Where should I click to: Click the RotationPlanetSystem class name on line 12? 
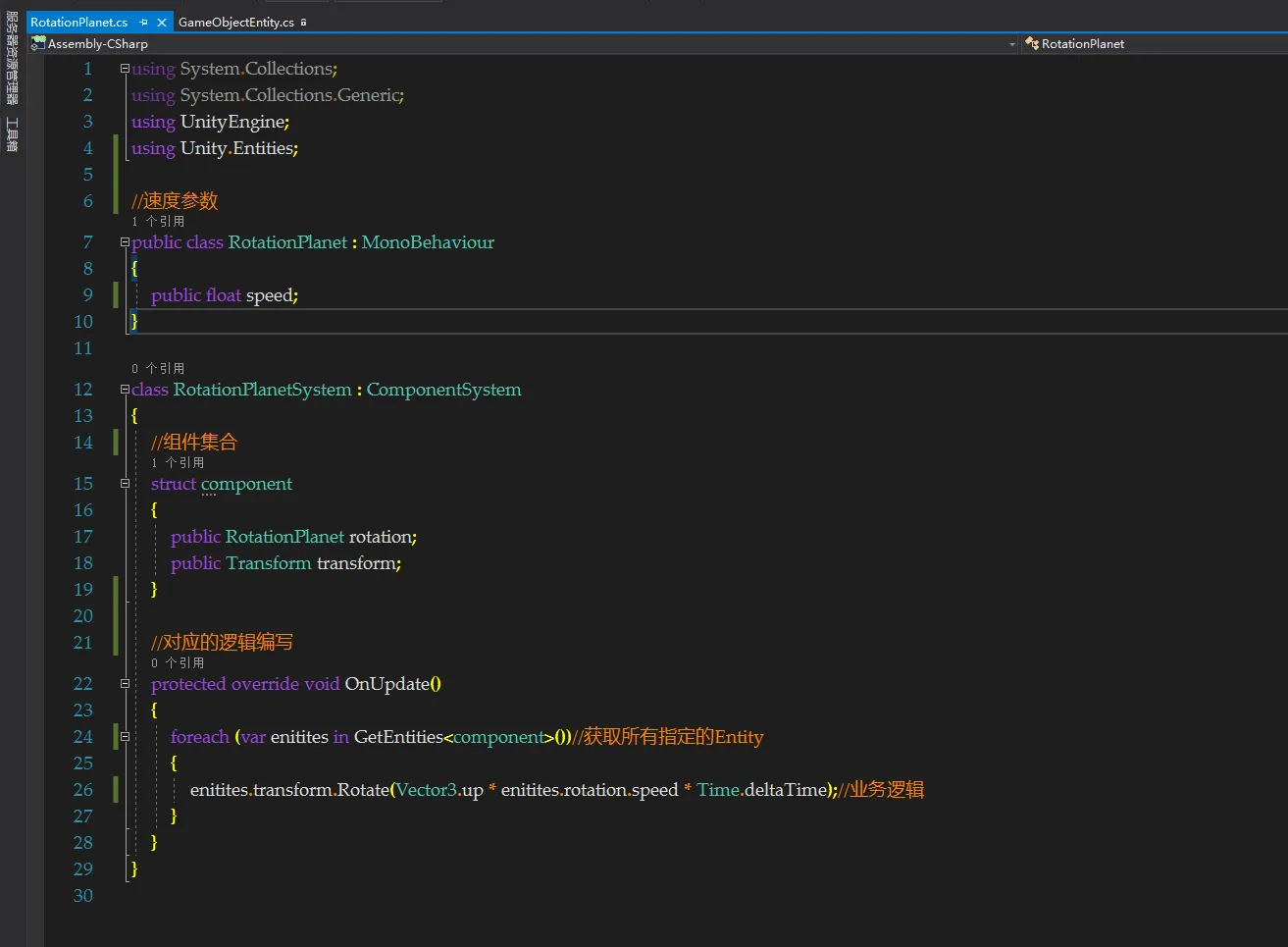[262, 390]
